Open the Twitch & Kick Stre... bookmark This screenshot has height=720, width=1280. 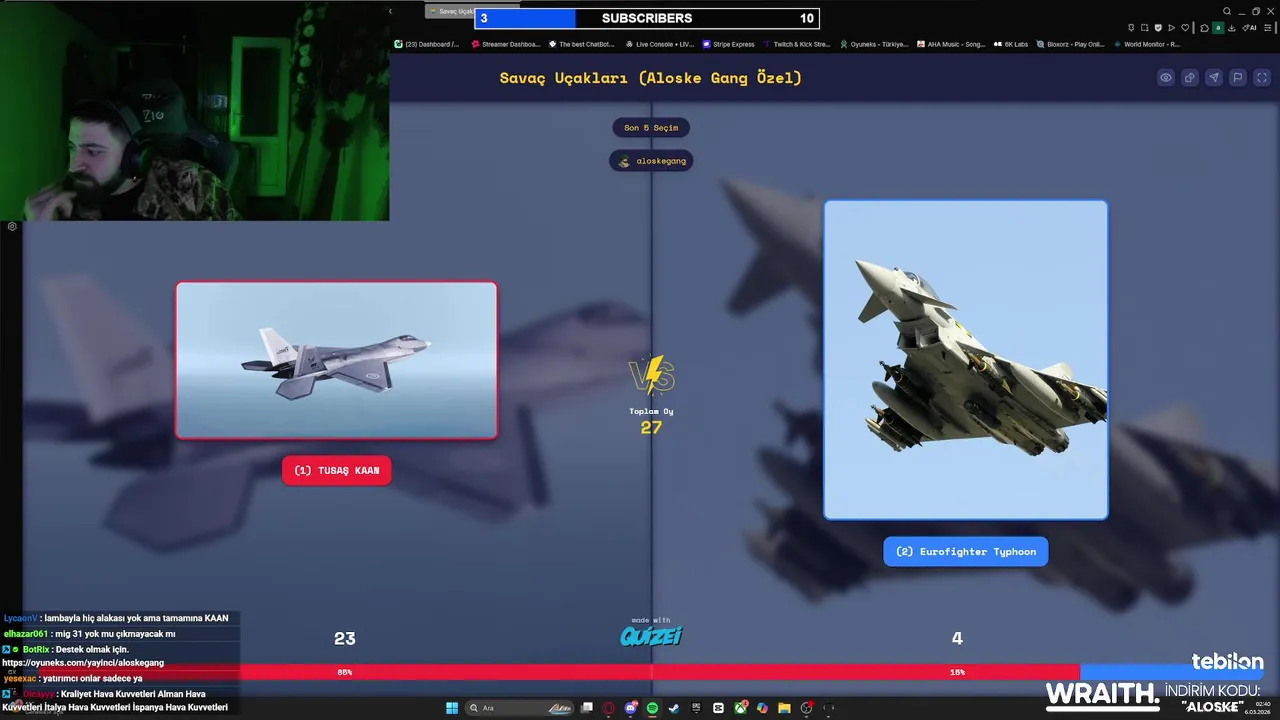[797, 44]
